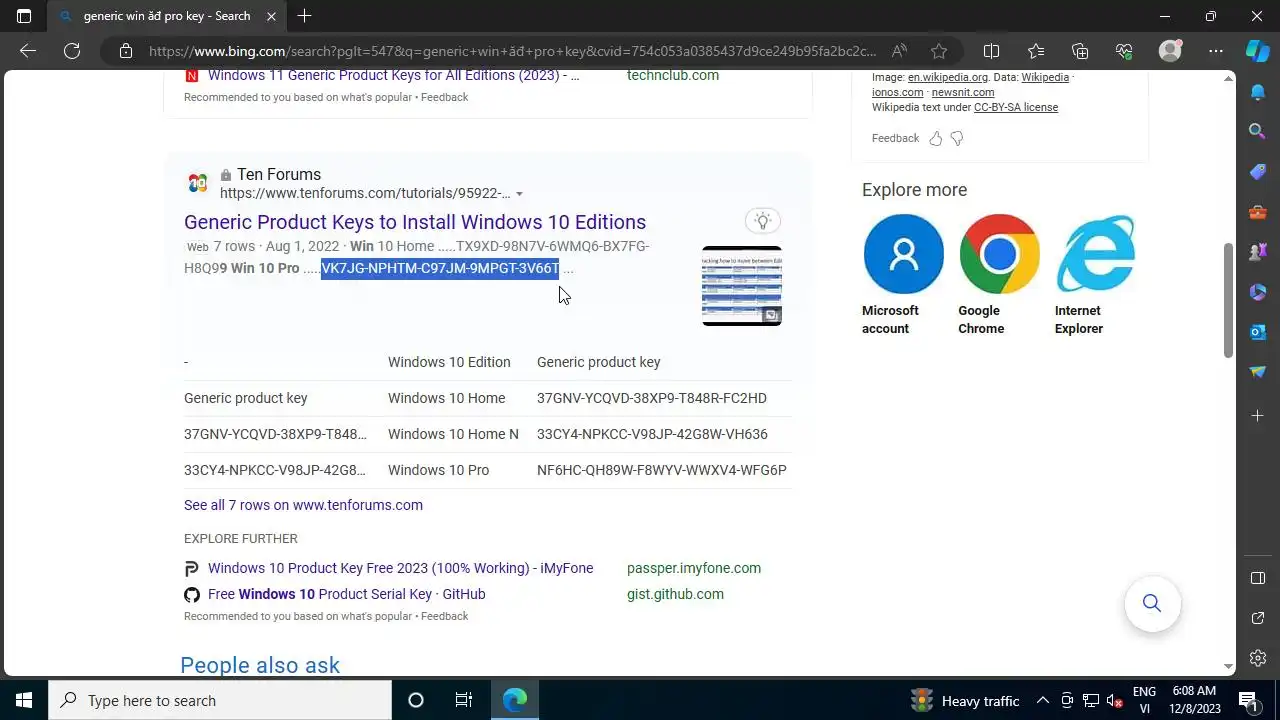Open the Microsoft account explore tile
This screenshot has width=1280, height=720.
pyautogui.click(x=903, y=274)
